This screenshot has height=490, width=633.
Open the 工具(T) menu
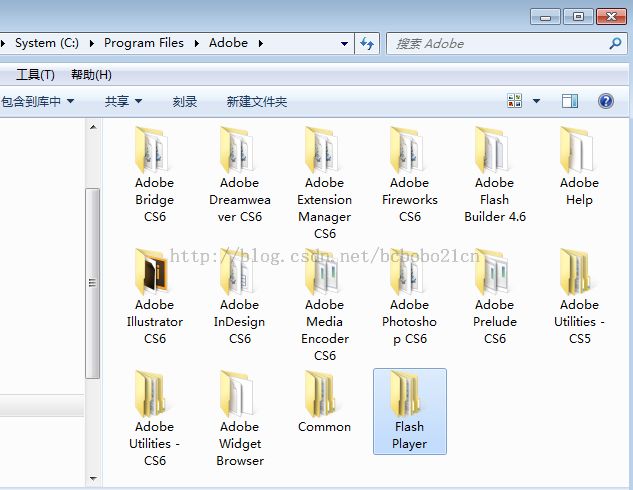coord(35,75)
